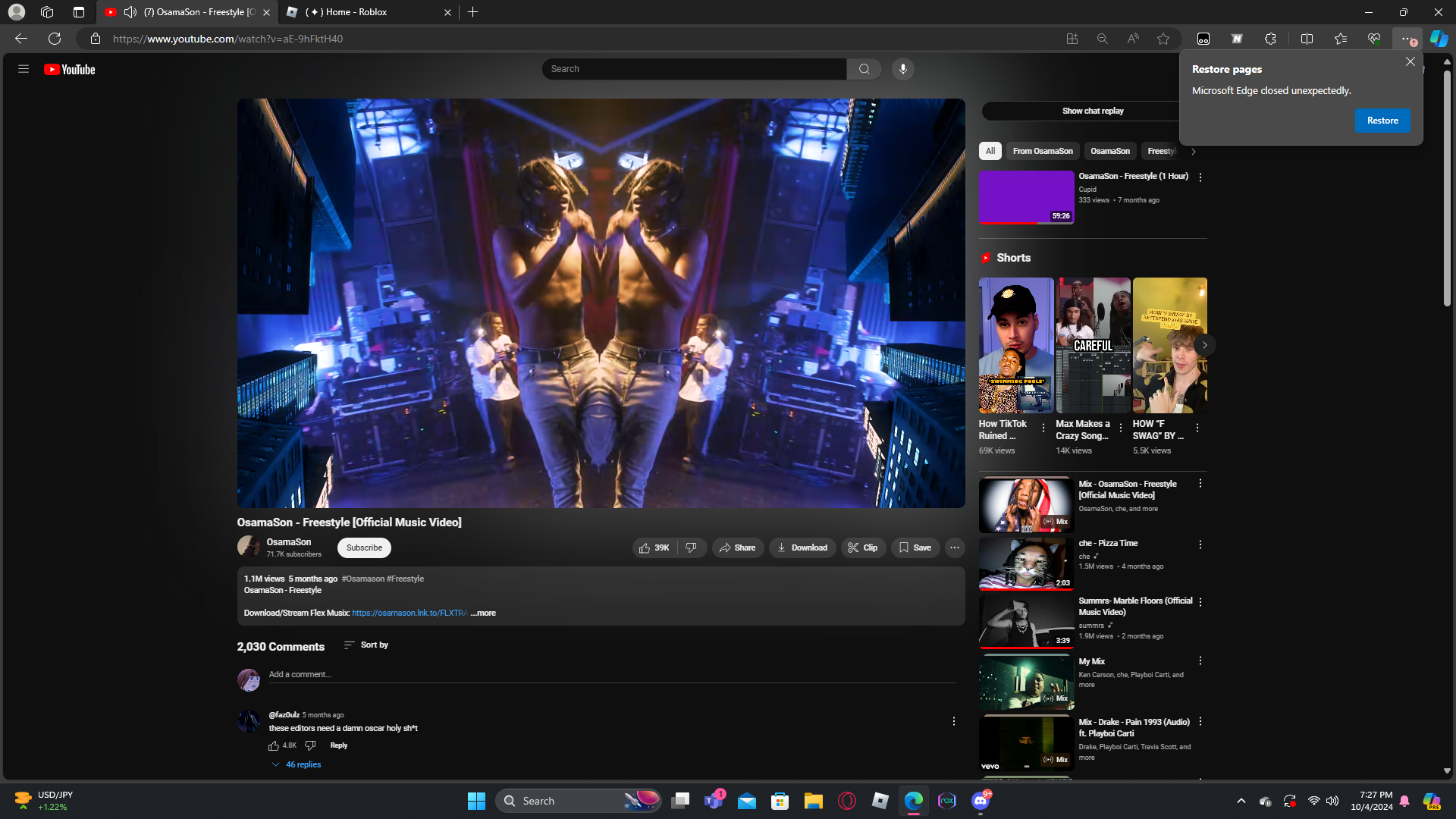Show more filter chips with the arrow
1456x819 pixels.
coord(1193,152)
